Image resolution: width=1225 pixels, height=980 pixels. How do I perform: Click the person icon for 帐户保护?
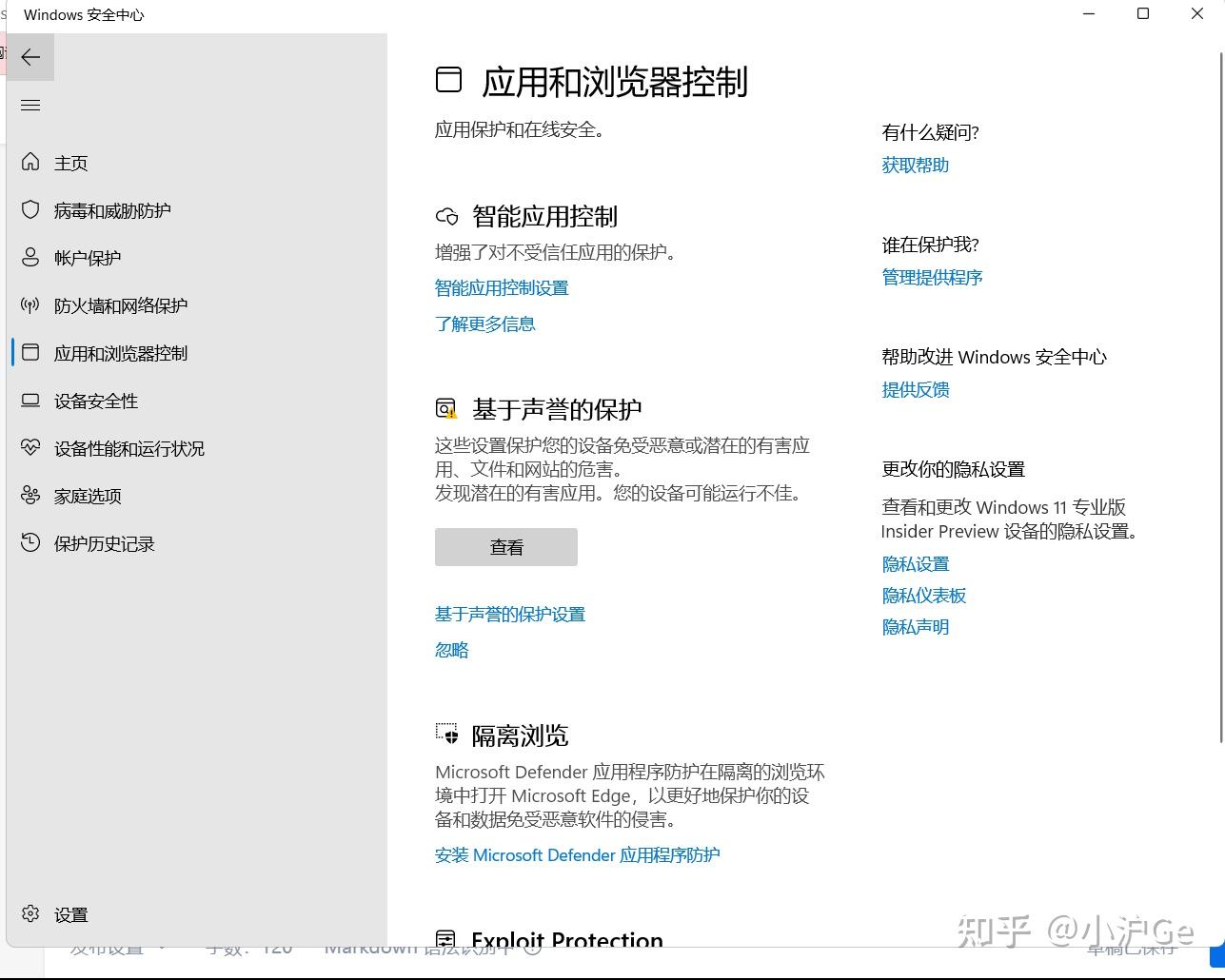coord(30,257)
